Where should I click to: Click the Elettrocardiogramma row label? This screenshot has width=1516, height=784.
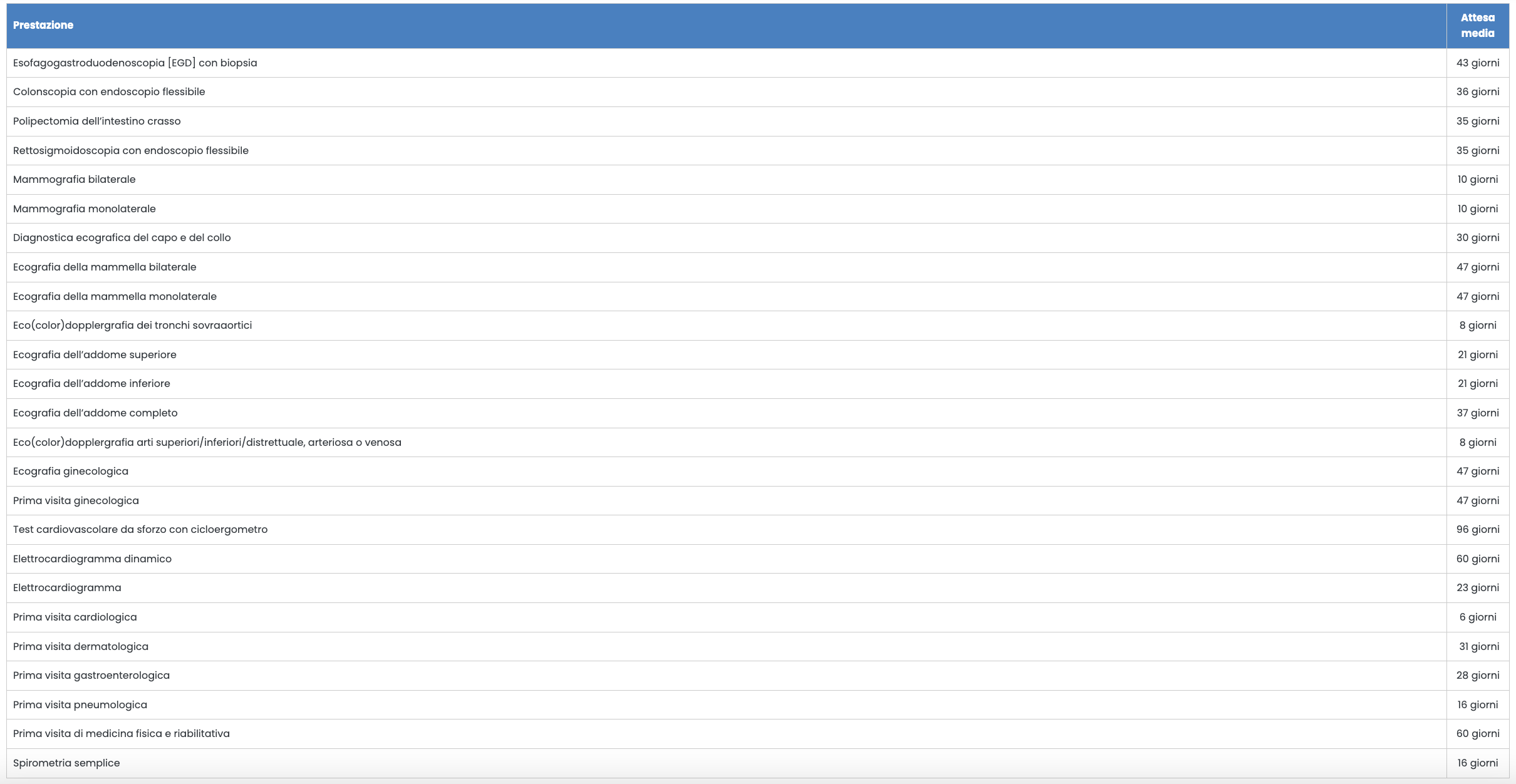[x=67, y=587]
